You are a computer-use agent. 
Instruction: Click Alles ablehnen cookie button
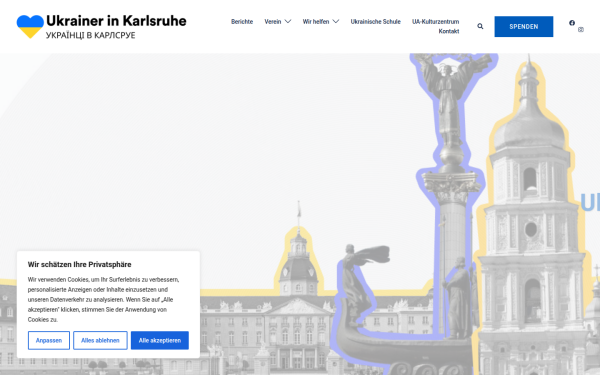pyautogui.click(x=100, y=340)
